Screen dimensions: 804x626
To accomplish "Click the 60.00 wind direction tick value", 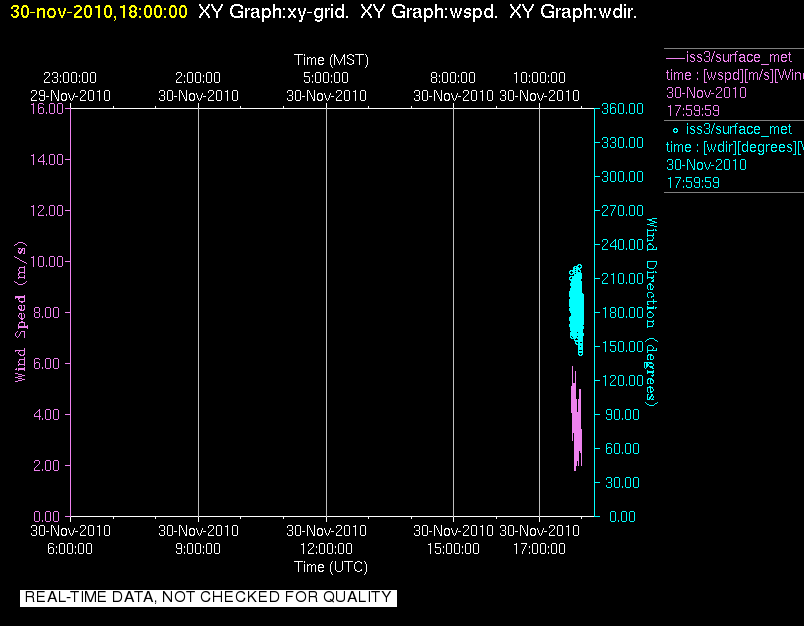I will 622,449.
